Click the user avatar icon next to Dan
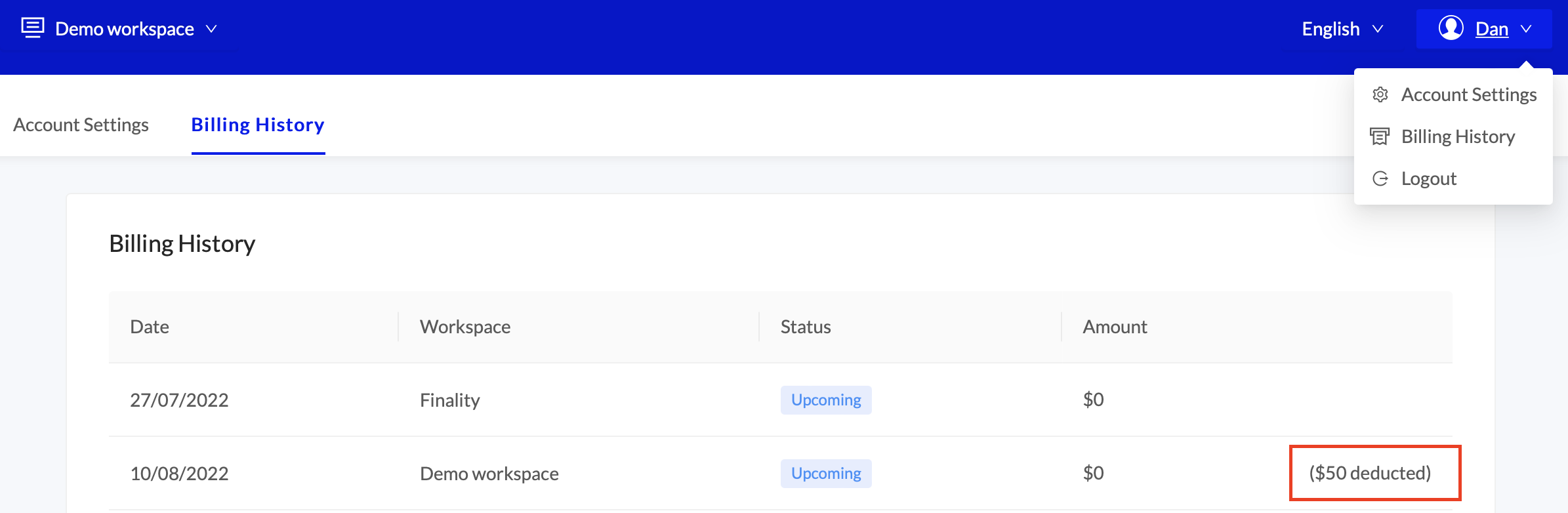Image resolution: width=1568 pixels, height=513 pixels. tap(1451, 28)
